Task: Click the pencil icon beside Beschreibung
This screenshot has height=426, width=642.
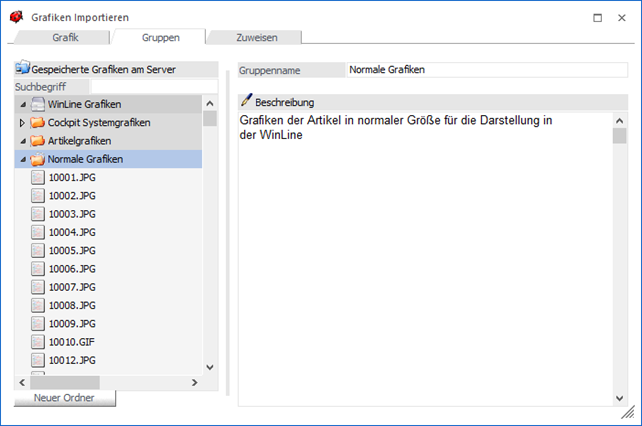Action: [x=246, y=102]
